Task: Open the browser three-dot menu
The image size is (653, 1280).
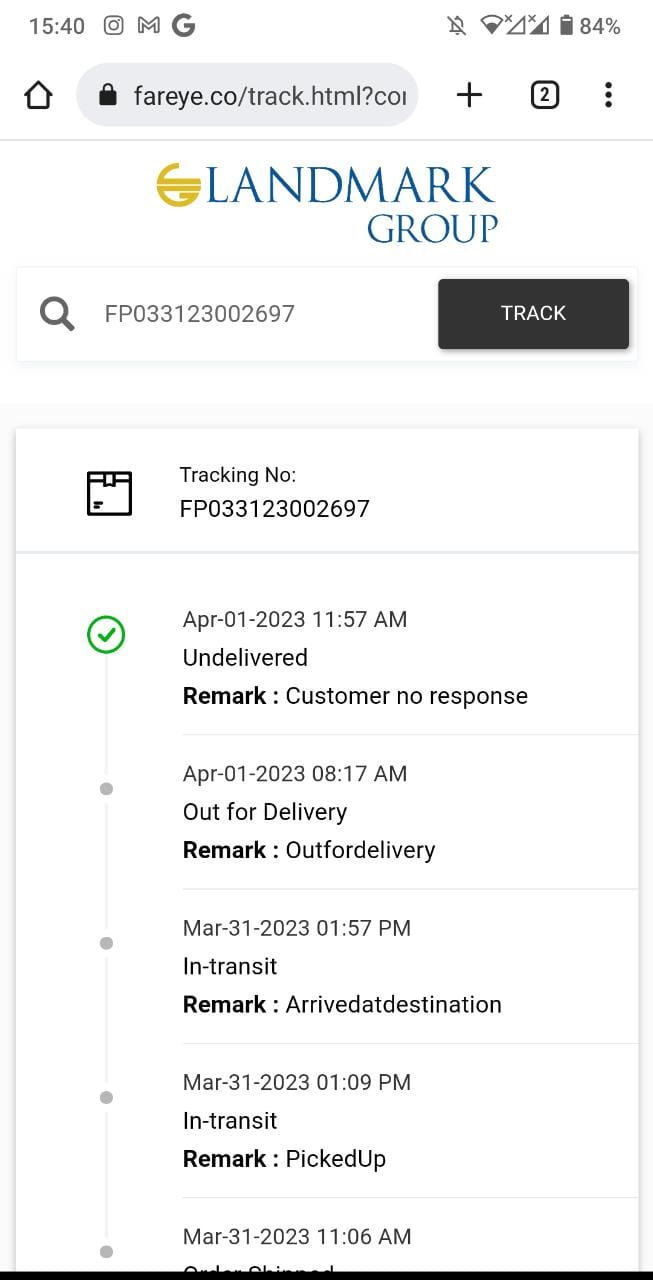Action: [x=608, y=95]
